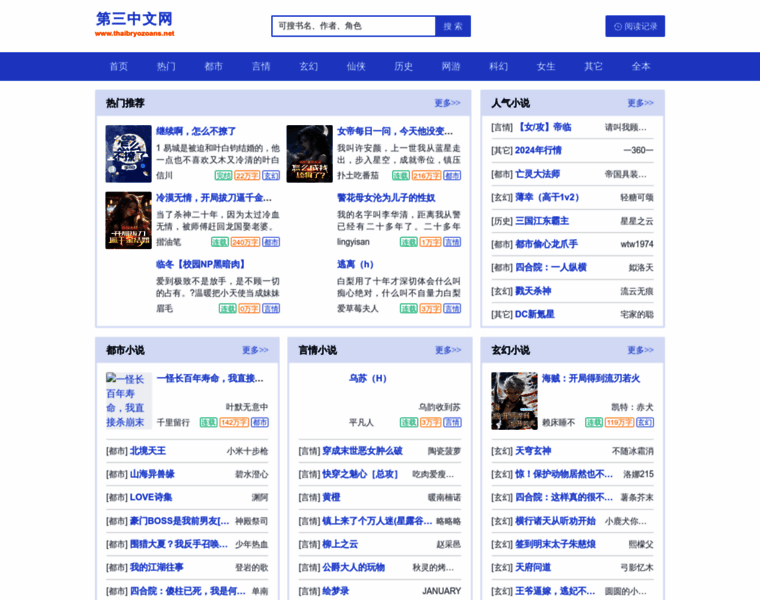Image resolution: width=760 pixels, height=600 pixels.
Task: Open cover thumbnail of 继续啊，怎么不撩了
Action: pyautogui.click(x=128, y=154)
